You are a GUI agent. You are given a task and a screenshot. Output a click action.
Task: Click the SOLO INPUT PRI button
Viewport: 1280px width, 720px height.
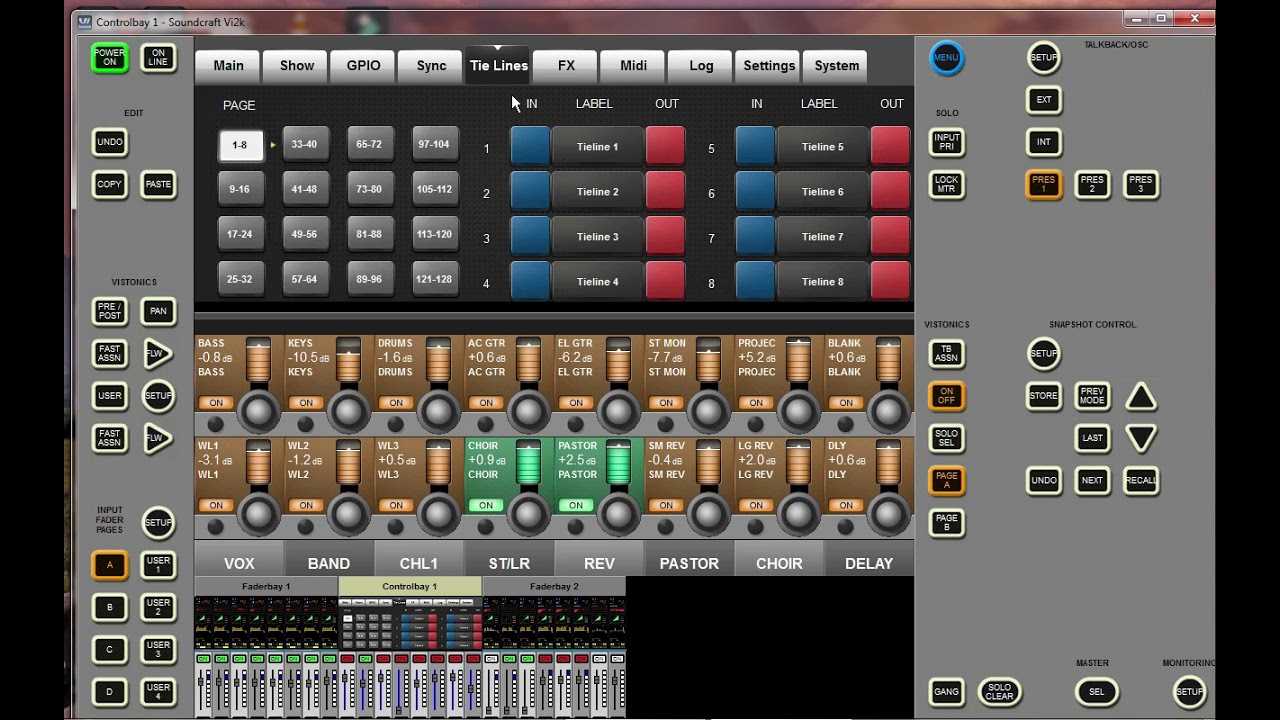coord(946,143)
